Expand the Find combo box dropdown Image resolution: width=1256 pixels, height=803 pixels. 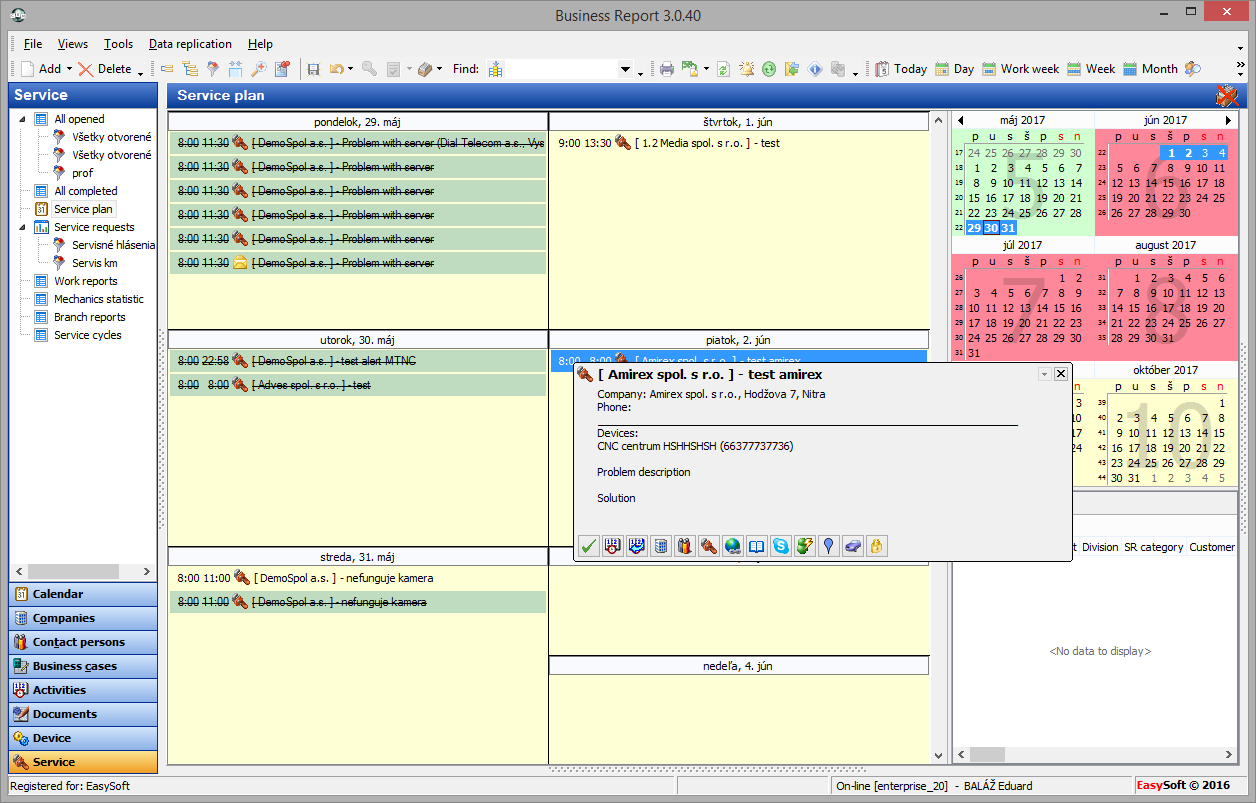coord(627,69)
